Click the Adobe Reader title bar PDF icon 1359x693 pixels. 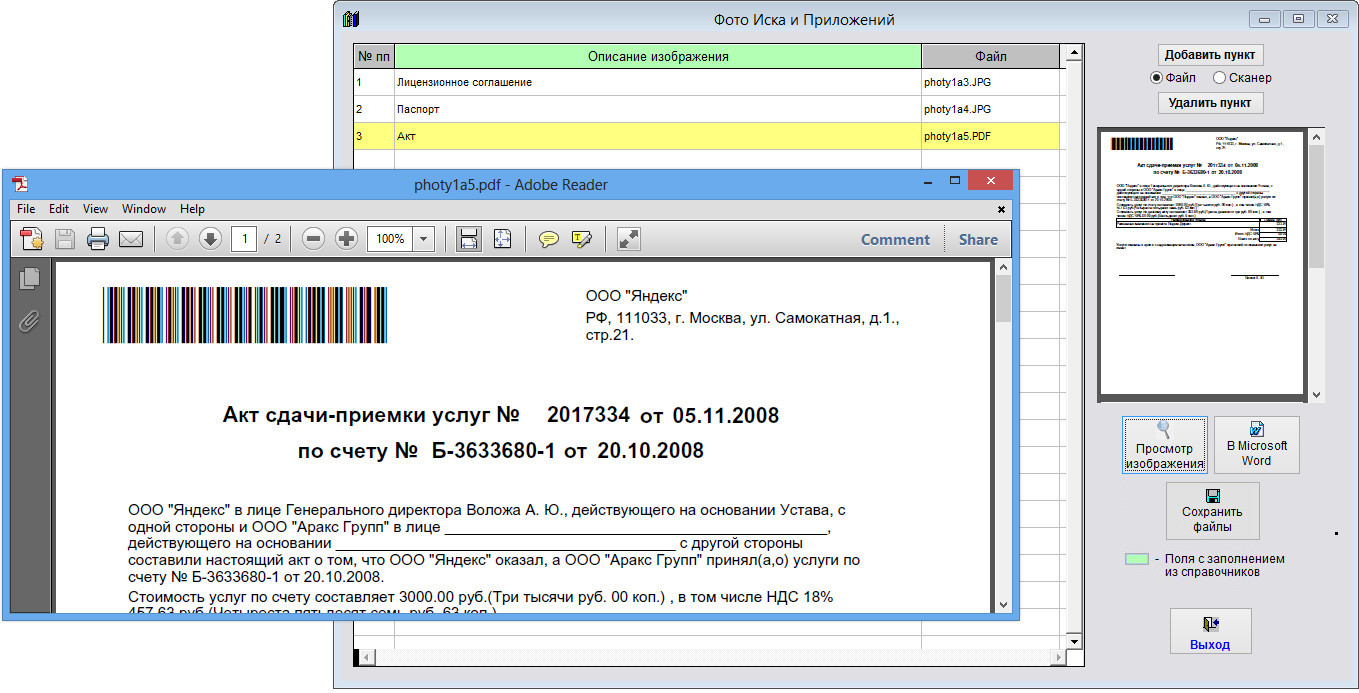tap(19, 183)
